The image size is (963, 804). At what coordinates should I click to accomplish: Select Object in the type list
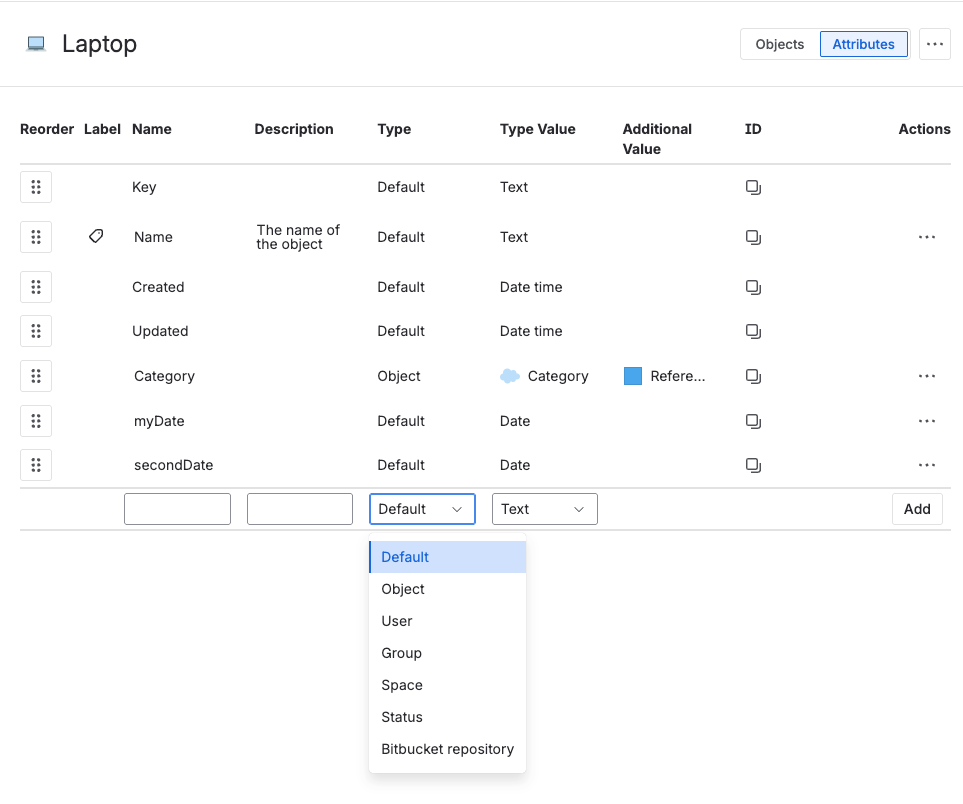point(448,589)
